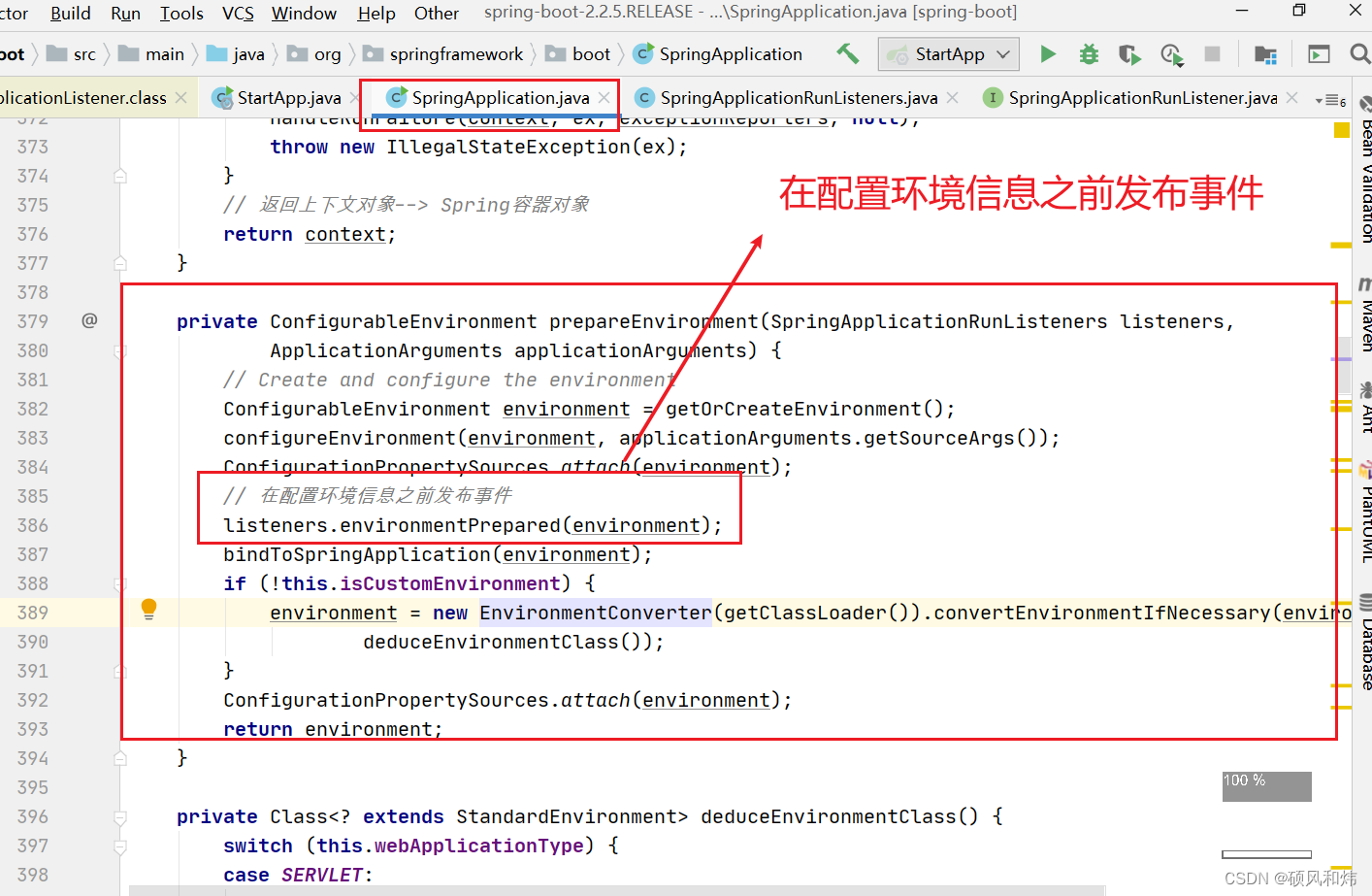Click the src folder breadcrumb
This screenshot has height=896, width=1372.
click(72, 54)
